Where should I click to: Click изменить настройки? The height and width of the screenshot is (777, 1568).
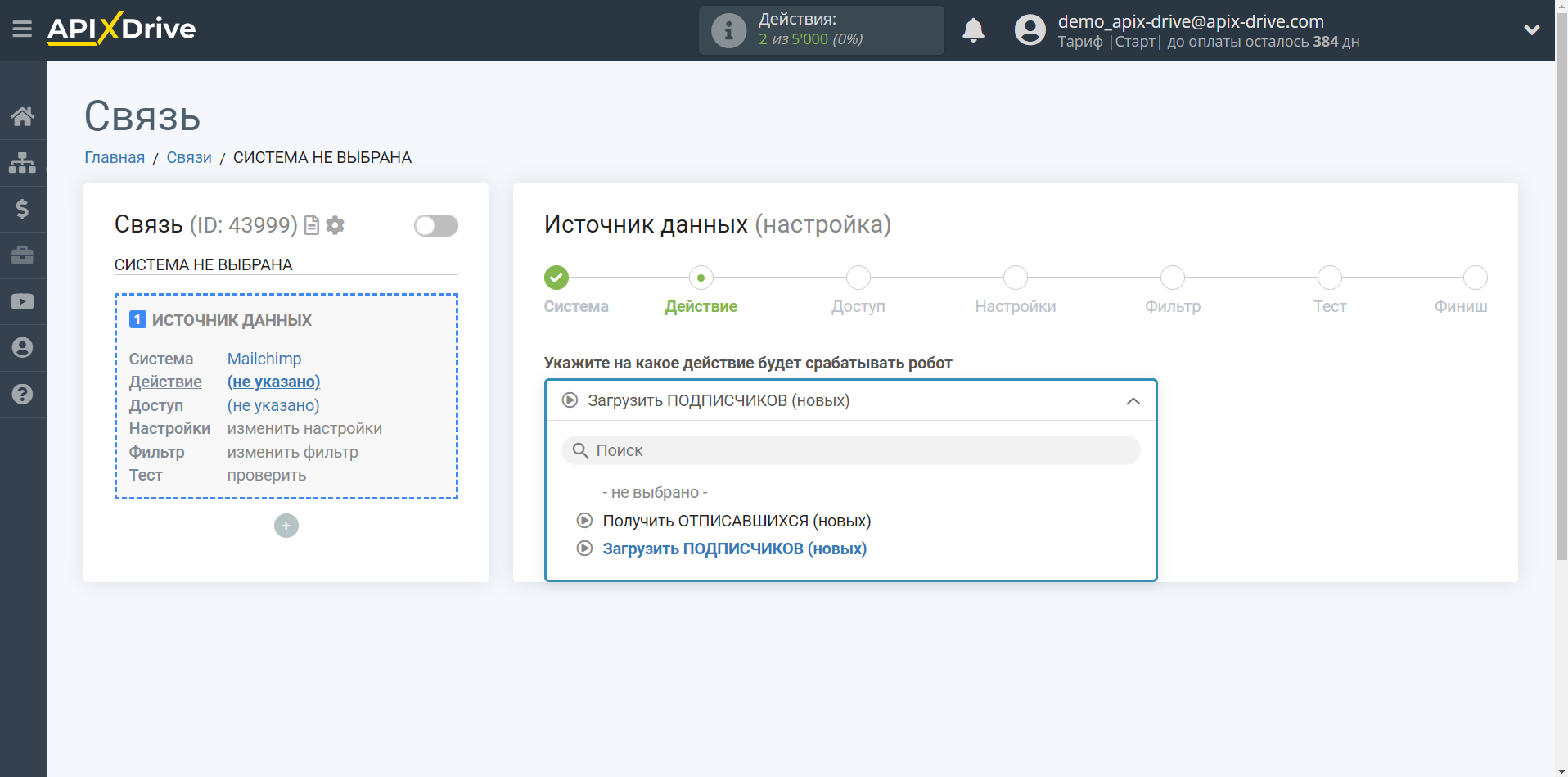(x=304, y=428)
